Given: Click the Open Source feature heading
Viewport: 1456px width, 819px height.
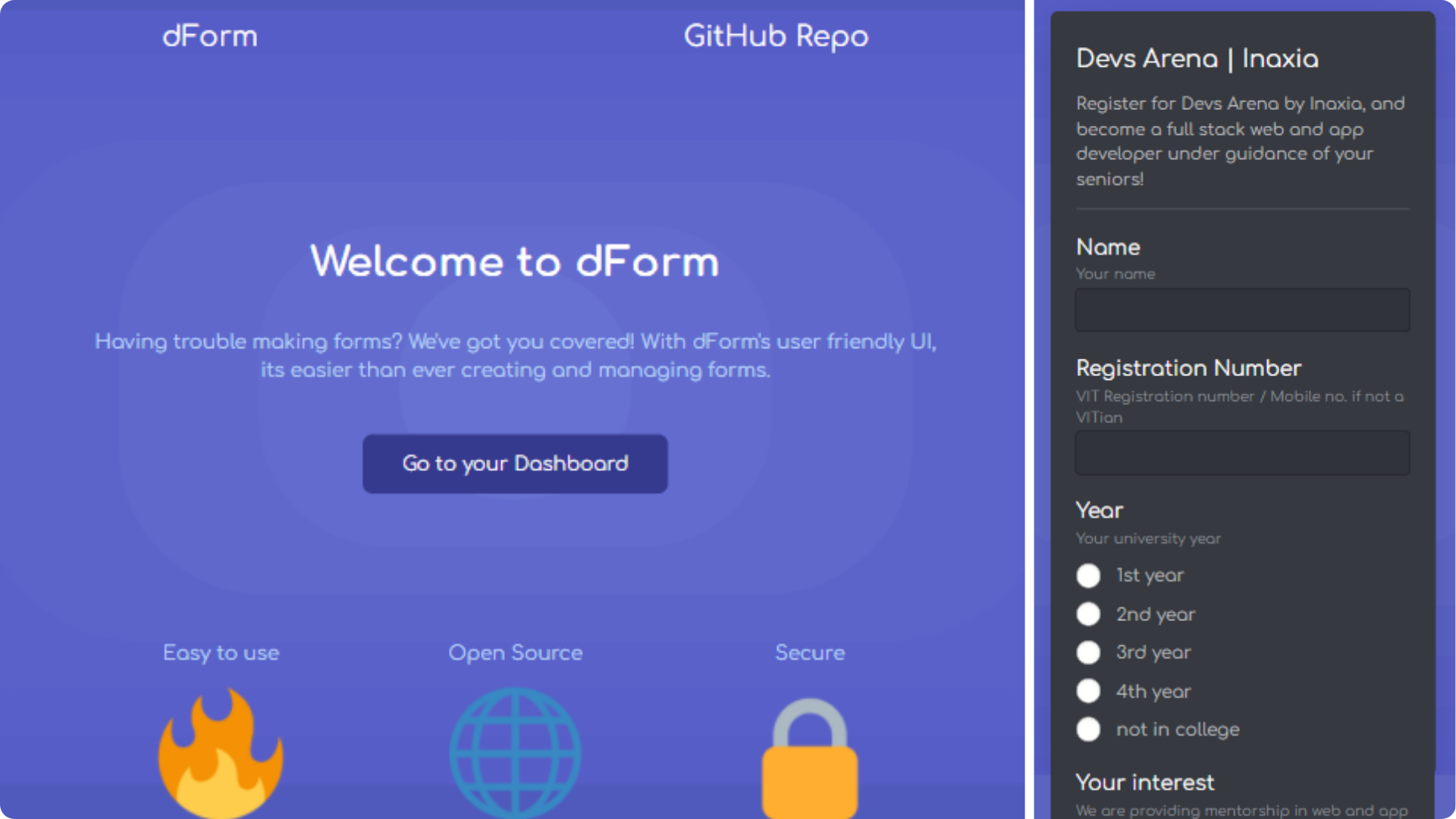Looking at the screenshot, I should pyautogui.click(x=515, y=653).
